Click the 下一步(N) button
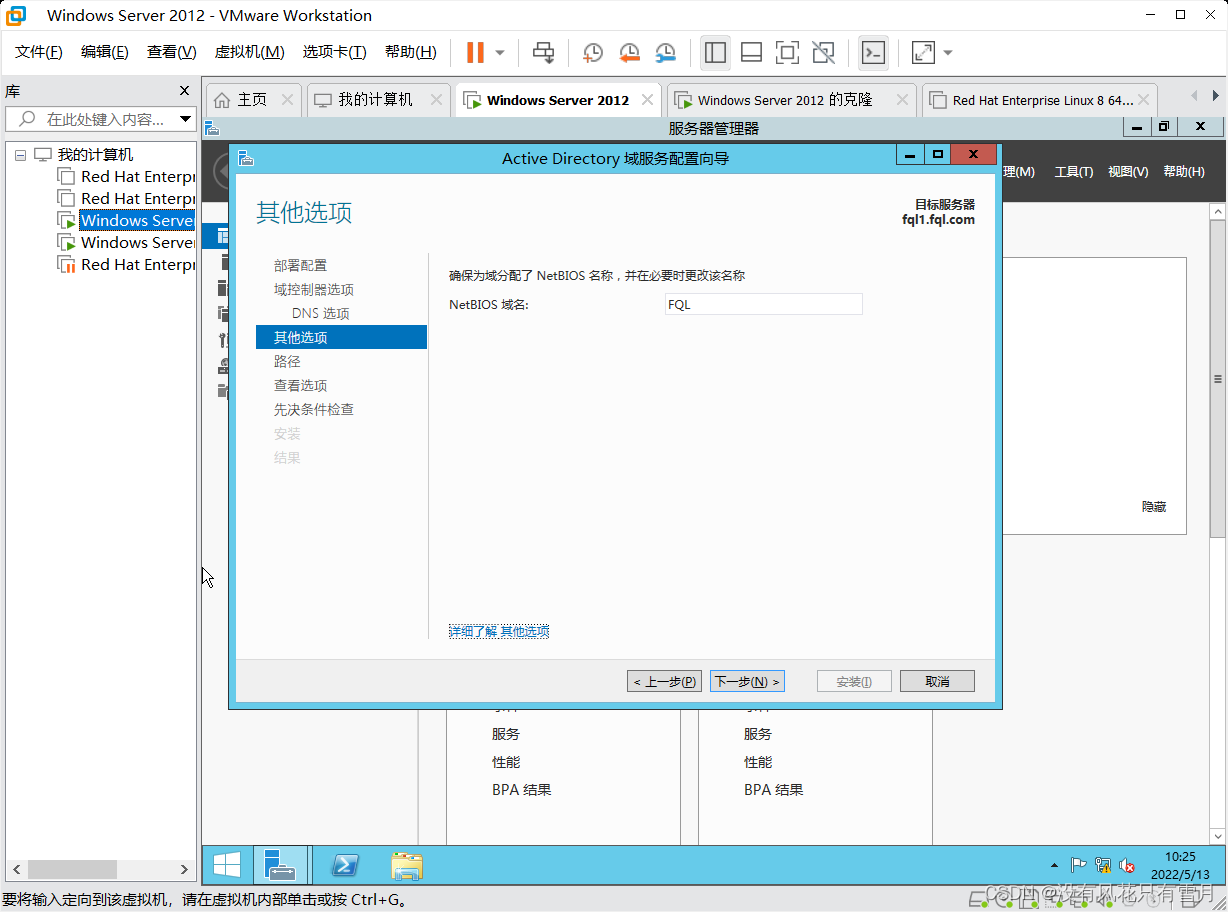Screen dimensions: 1228x912 click(x=748, y=681)
